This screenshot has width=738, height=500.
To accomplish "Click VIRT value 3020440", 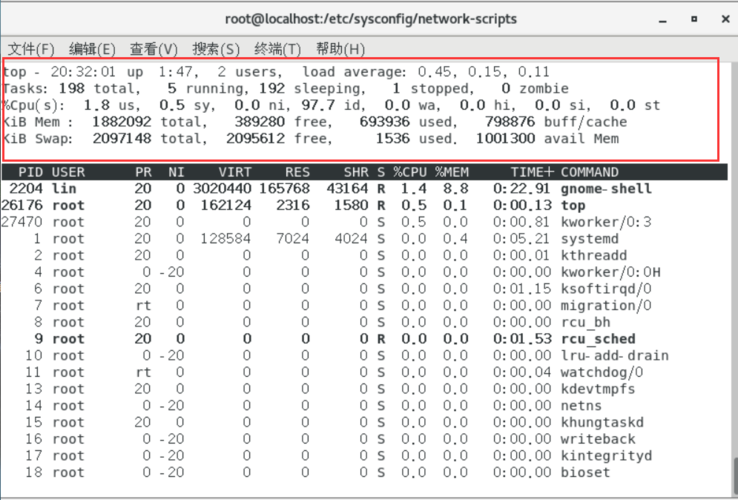I will (x=222, y=189).
